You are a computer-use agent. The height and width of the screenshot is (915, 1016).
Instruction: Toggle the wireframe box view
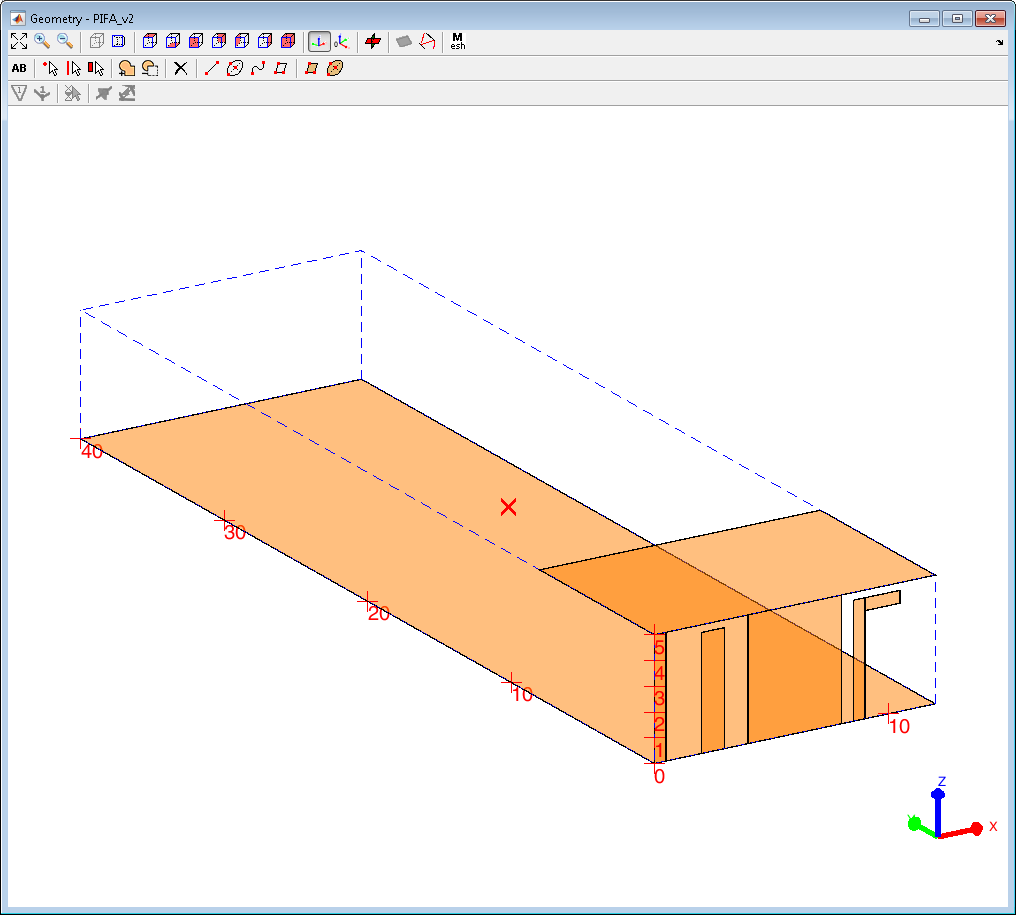click(x=96, y=41)
